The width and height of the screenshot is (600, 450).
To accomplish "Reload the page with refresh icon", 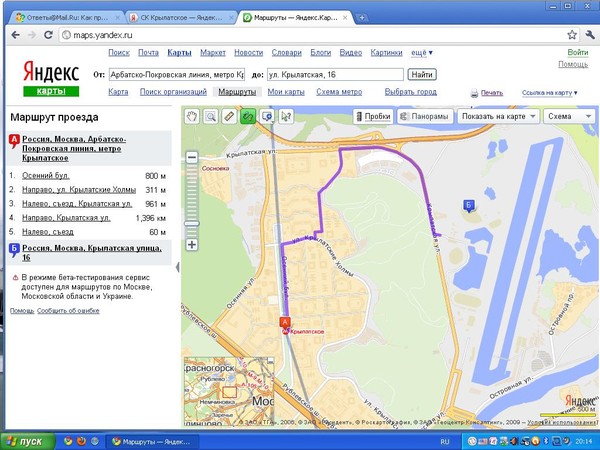I will coord(48,35).
